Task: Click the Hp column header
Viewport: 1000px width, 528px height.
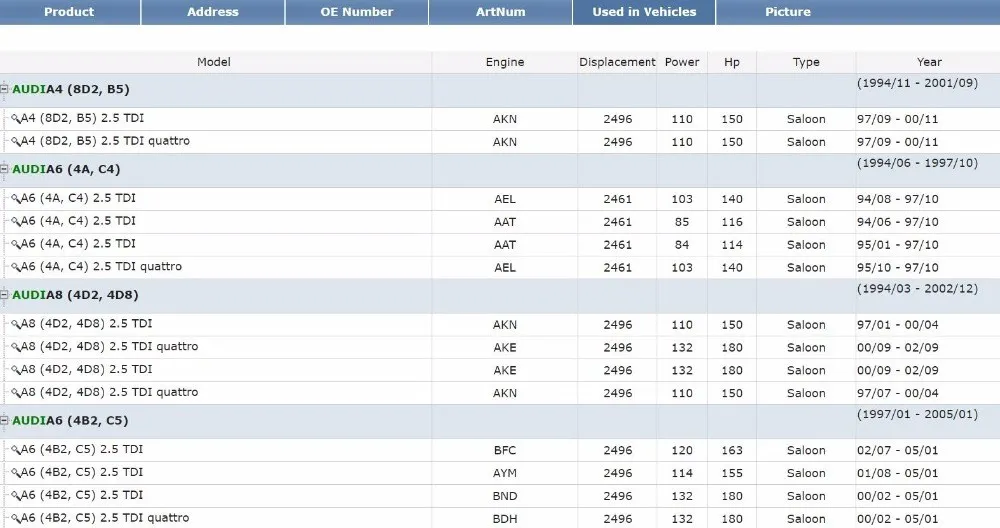Action: tap(732, 62)
